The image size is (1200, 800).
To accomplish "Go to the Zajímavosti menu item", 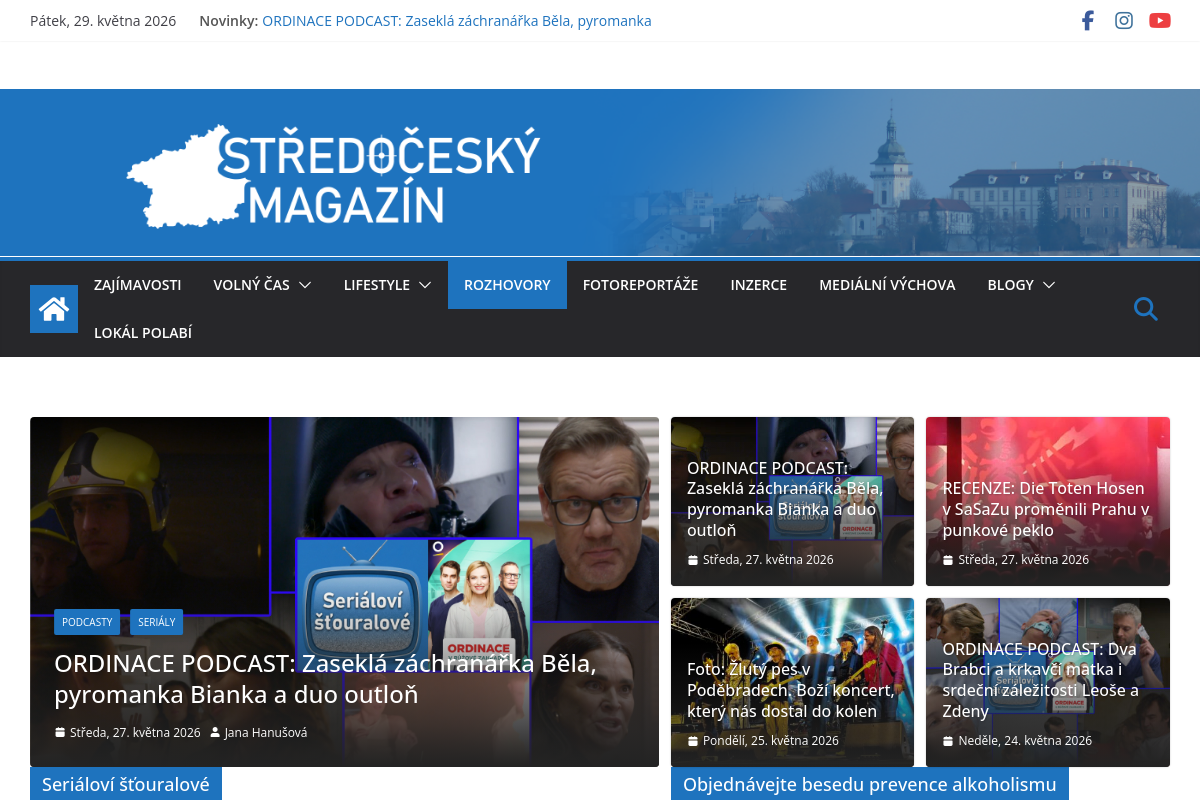I will pos(138,285).
